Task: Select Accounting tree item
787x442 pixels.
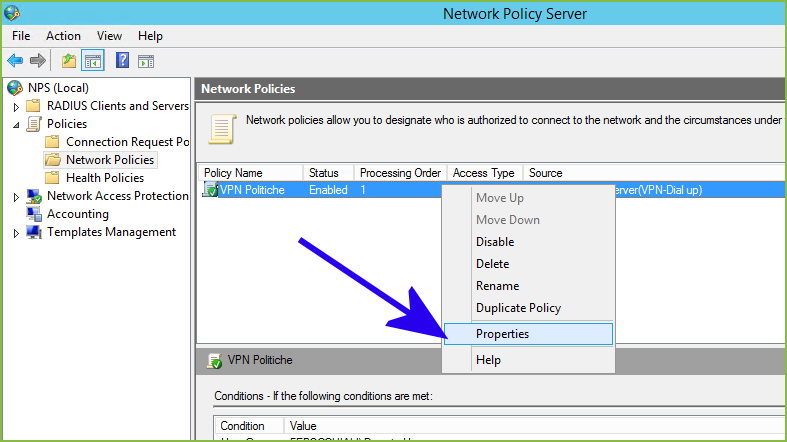Action: (x=78, y=214)
